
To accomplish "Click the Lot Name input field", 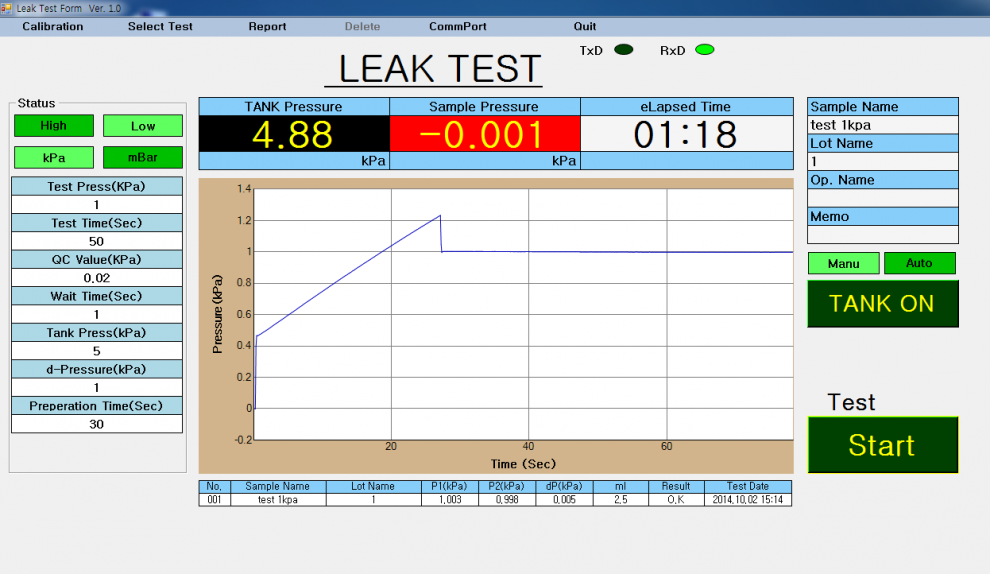I will pyautogui.click(x=883, y=162).
